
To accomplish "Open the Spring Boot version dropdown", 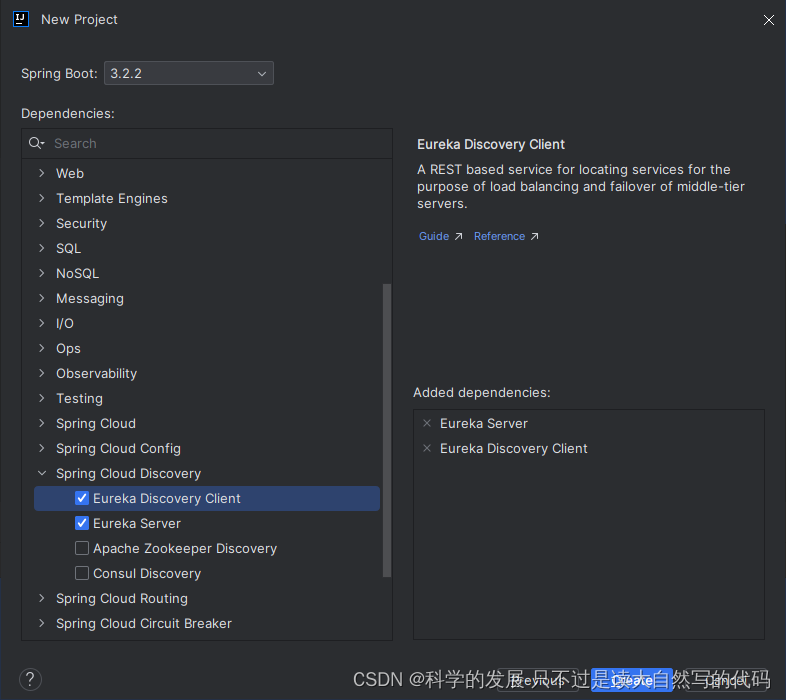I will click(x=188, y=73).
